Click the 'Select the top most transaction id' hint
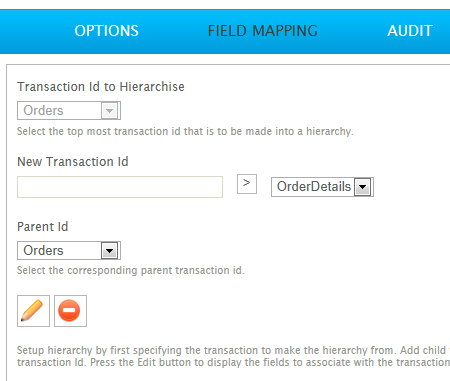Viewport: 450px width, 381px height. pyautogui.click(x=185, y=131)
